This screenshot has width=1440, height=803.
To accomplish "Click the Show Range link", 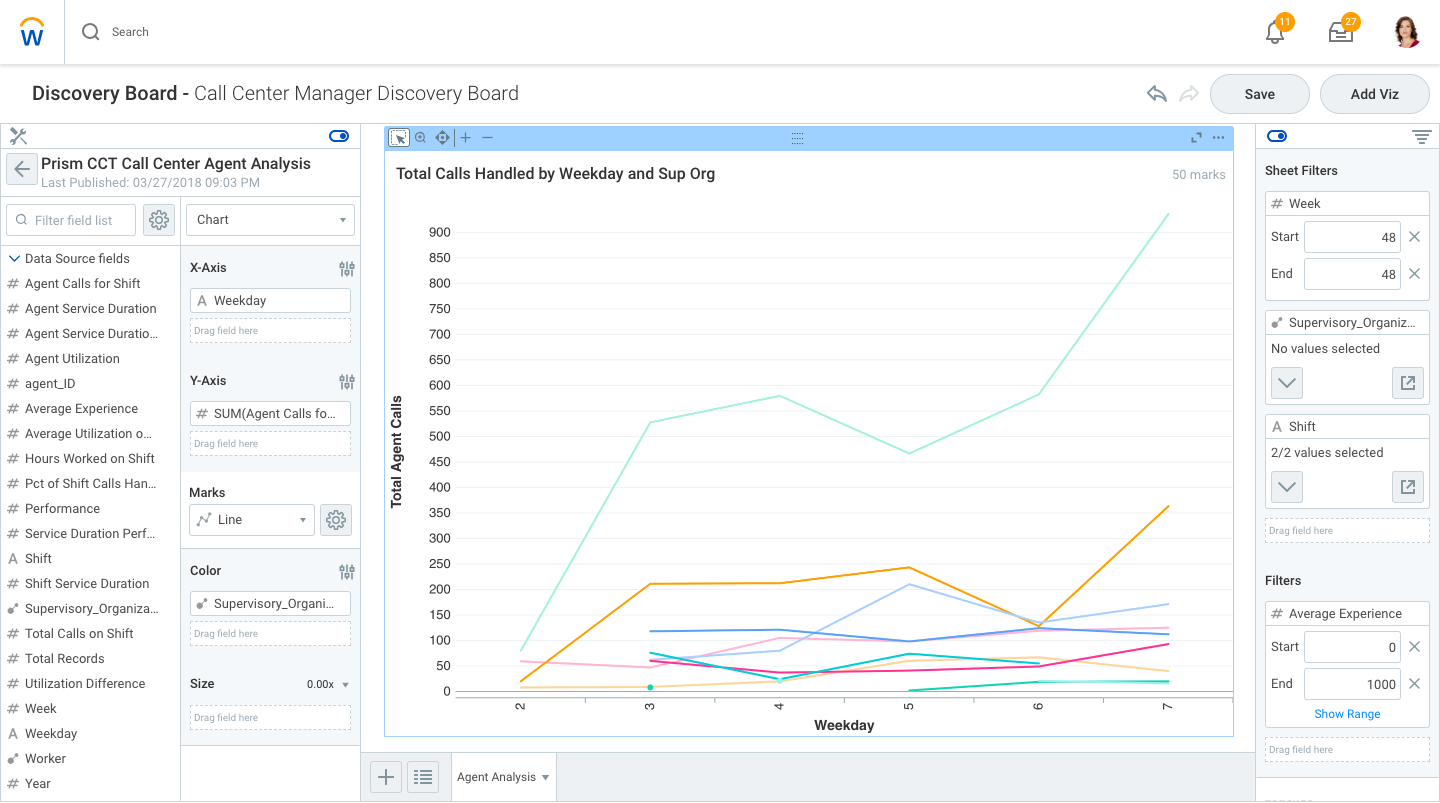I will coord(1347,714).
